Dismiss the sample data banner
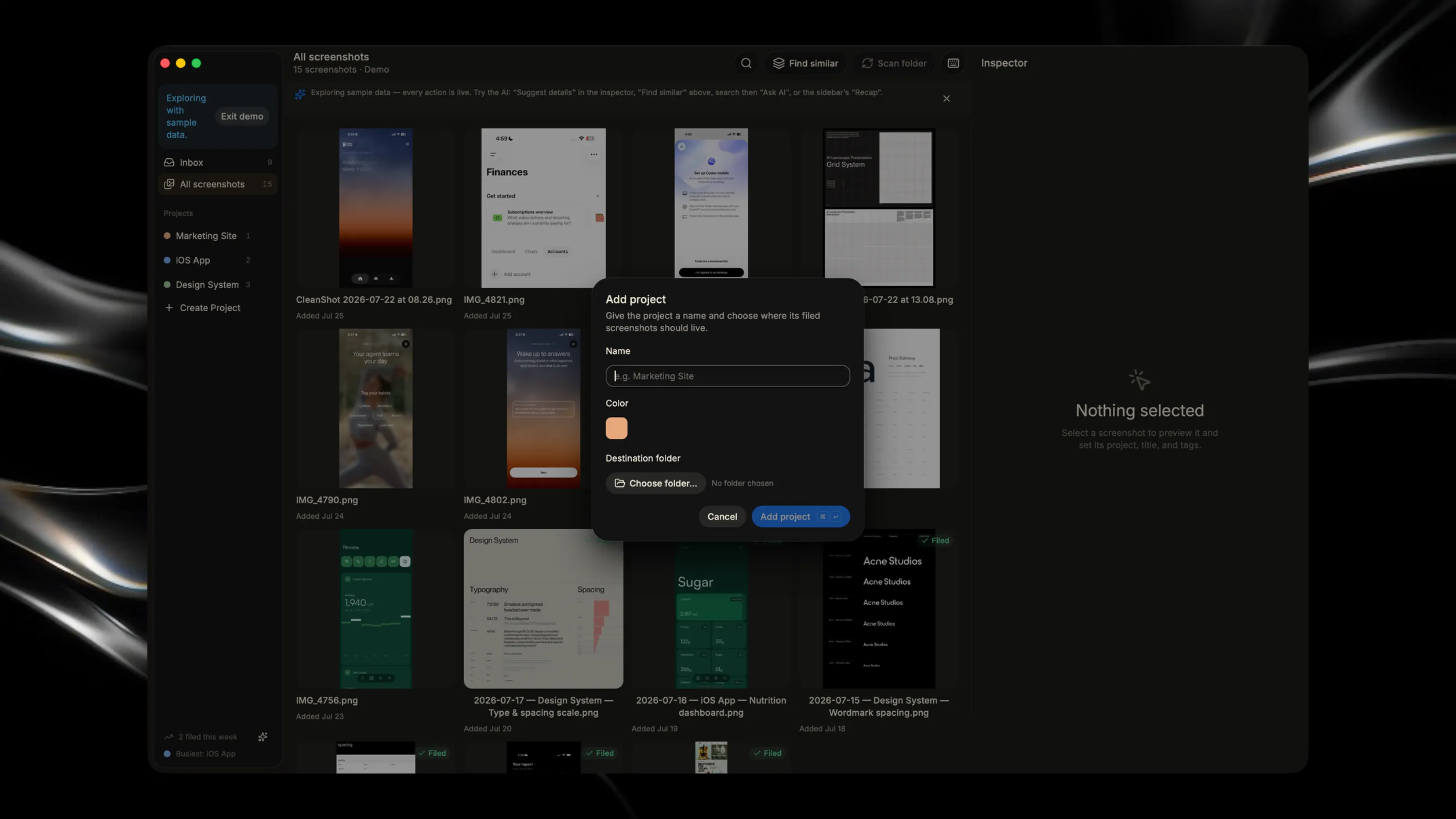 click(946, 98)
